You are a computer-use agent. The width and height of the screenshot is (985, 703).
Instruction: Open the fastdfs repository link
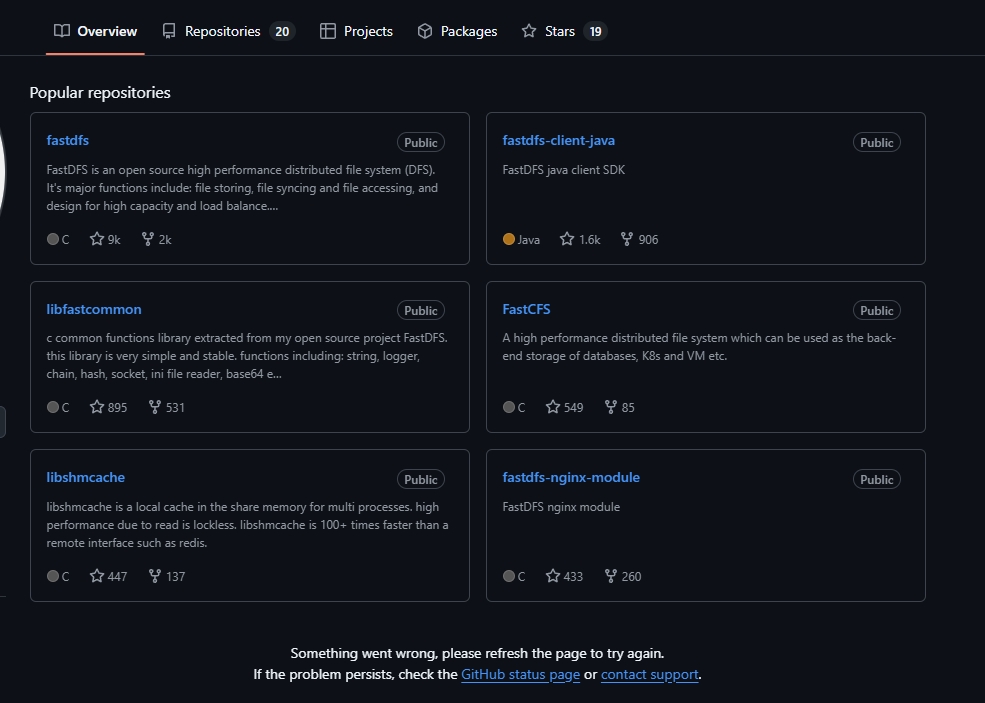(x=68, y=140)
